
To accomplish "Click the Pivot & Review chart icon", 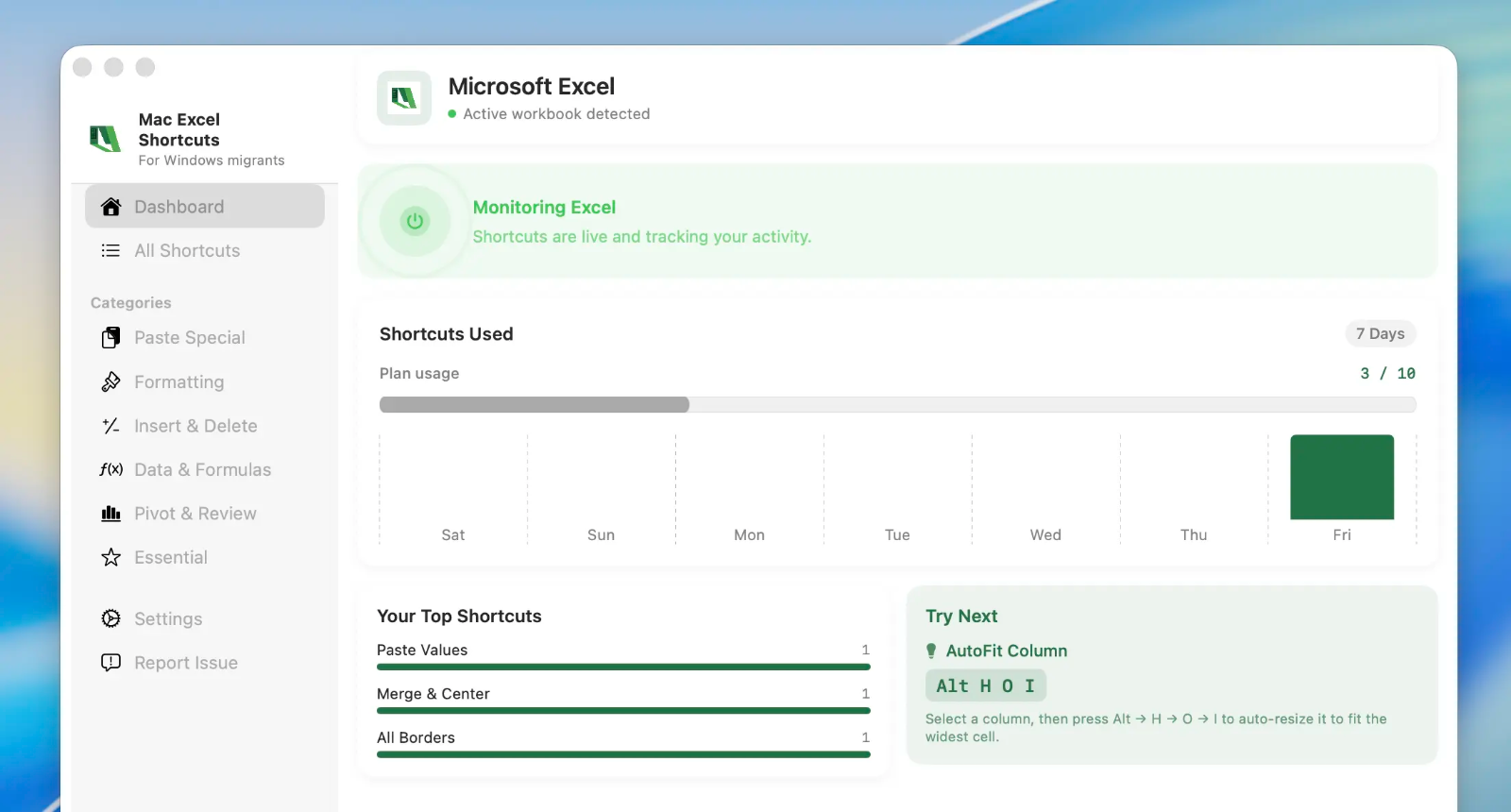I will 111,514.
